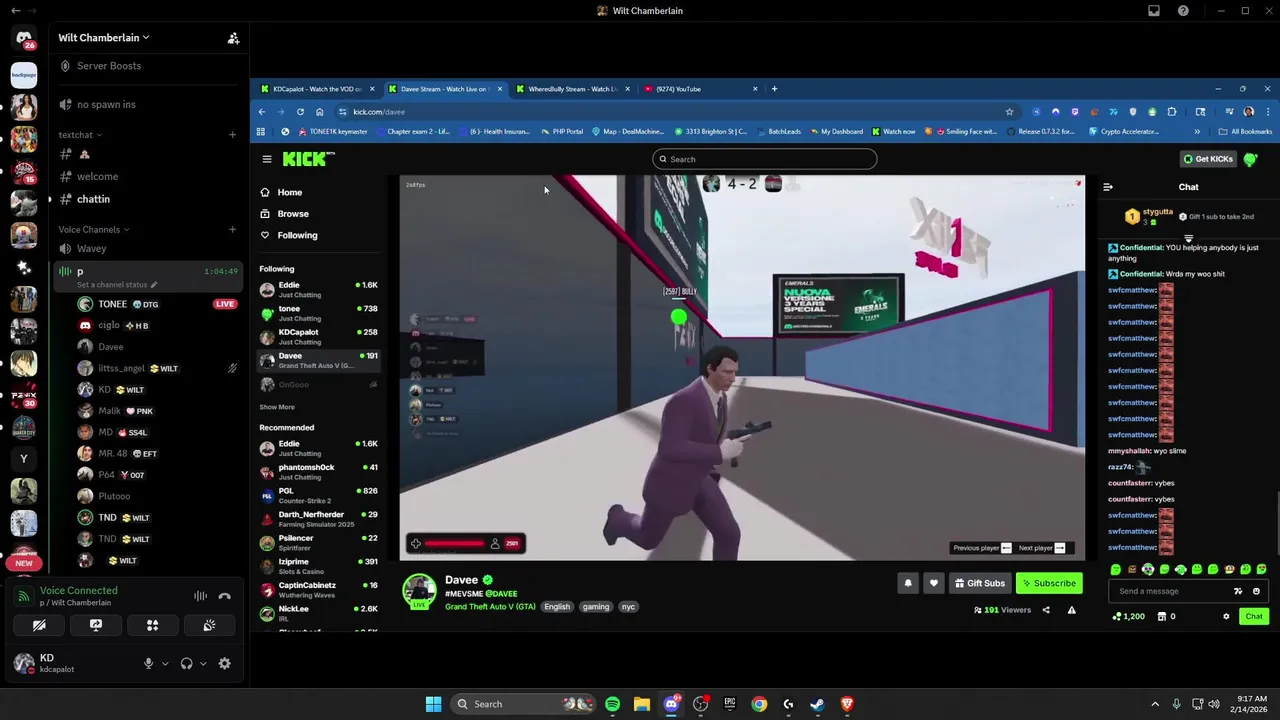Toggle Davee stream notifications bell

point(908,583)
